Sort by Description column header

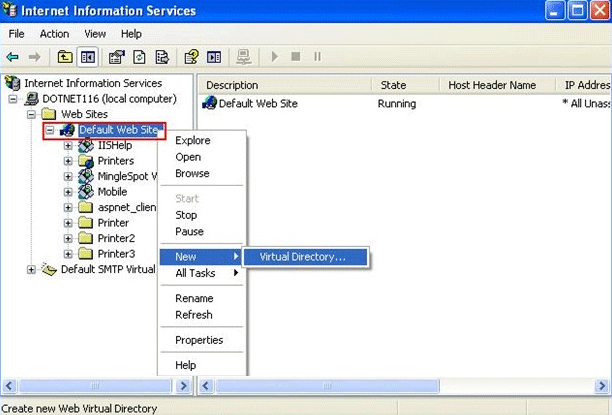(x=285, y=85)
